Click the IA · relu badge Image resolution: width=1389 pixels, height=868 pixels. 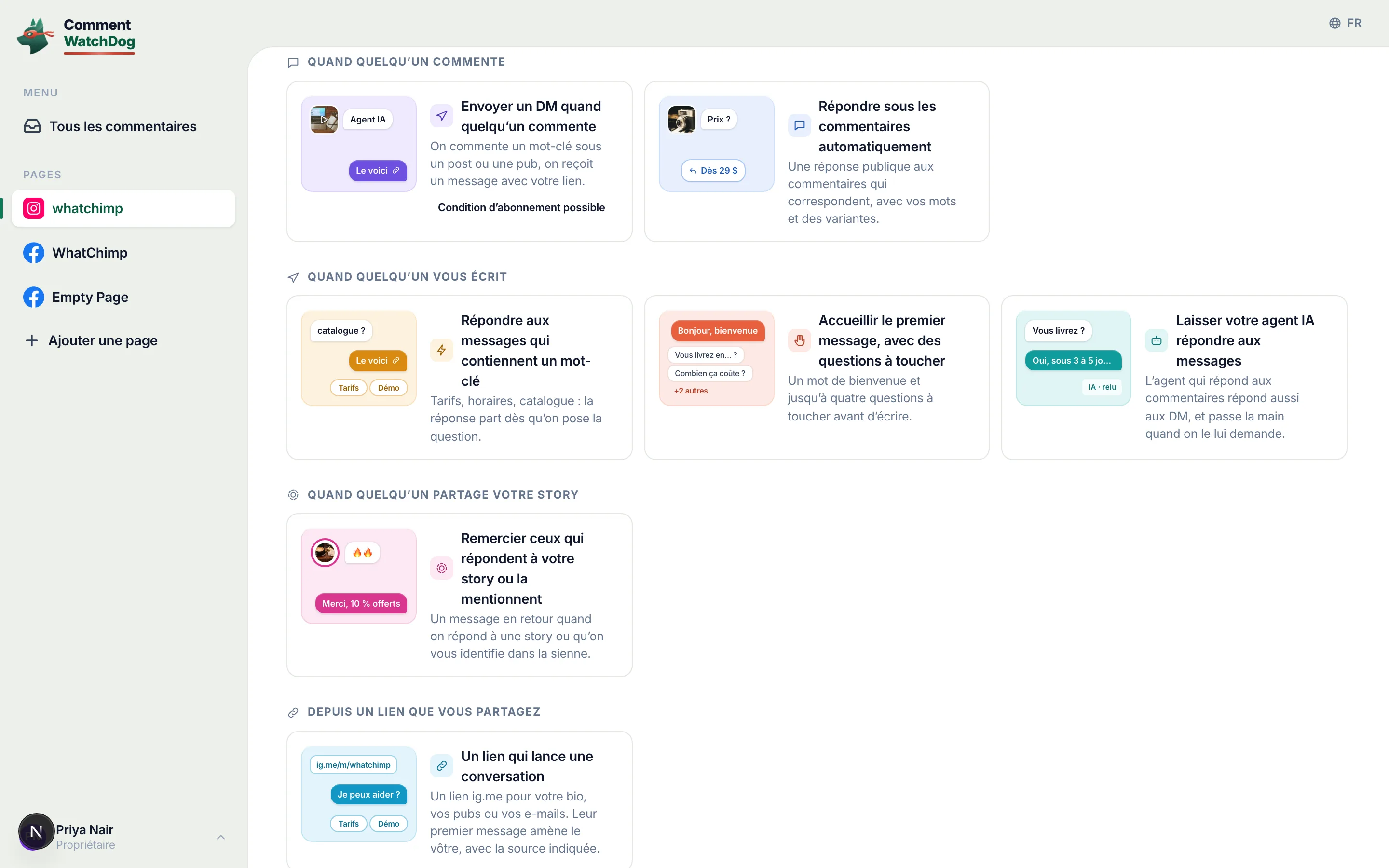tap(1102, 388)
